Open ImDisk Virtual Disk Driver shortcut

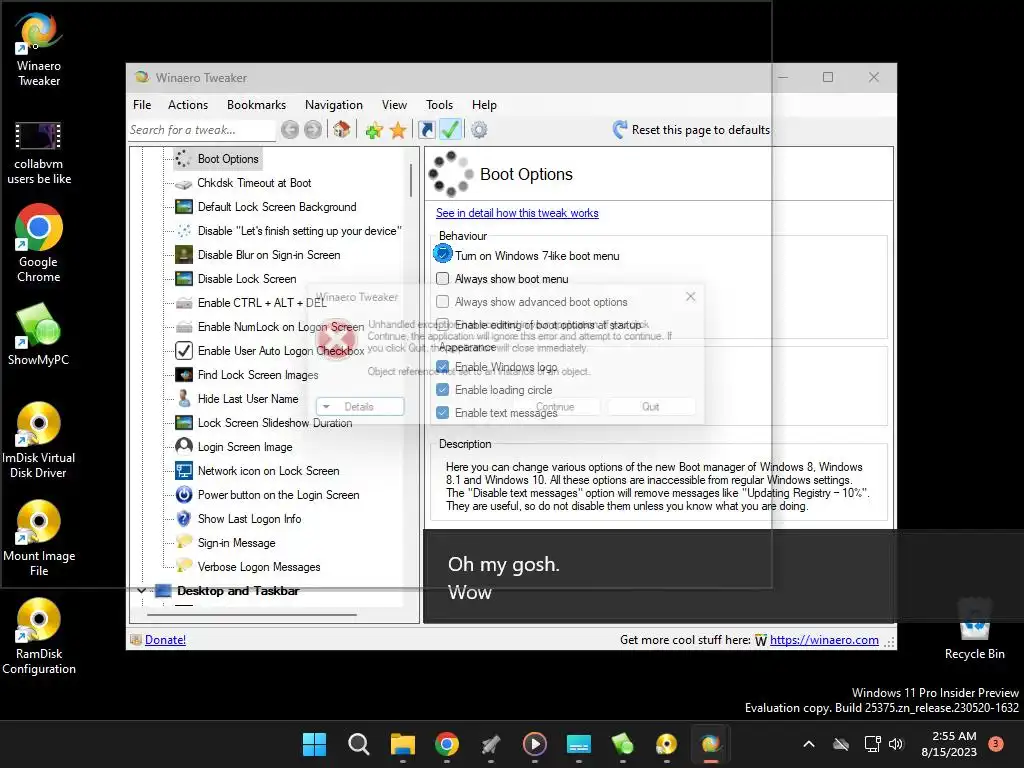point(39,440)
